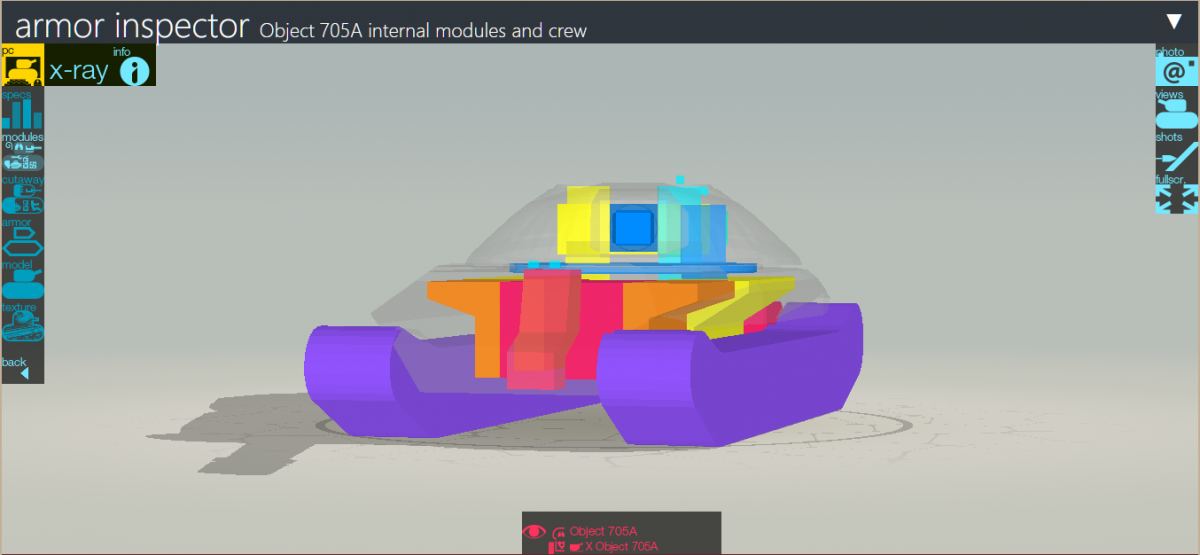Open the specs bar chart view

pos(22,108)
